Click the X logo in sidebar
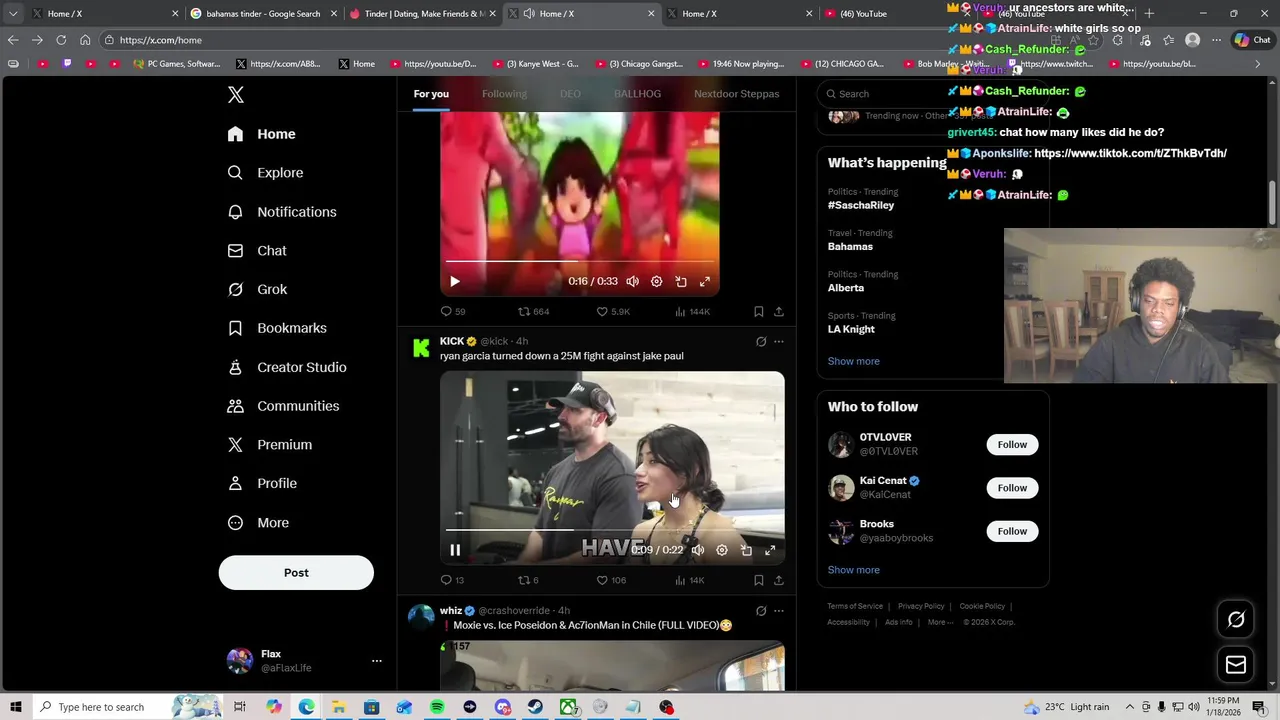 (236, 95)
